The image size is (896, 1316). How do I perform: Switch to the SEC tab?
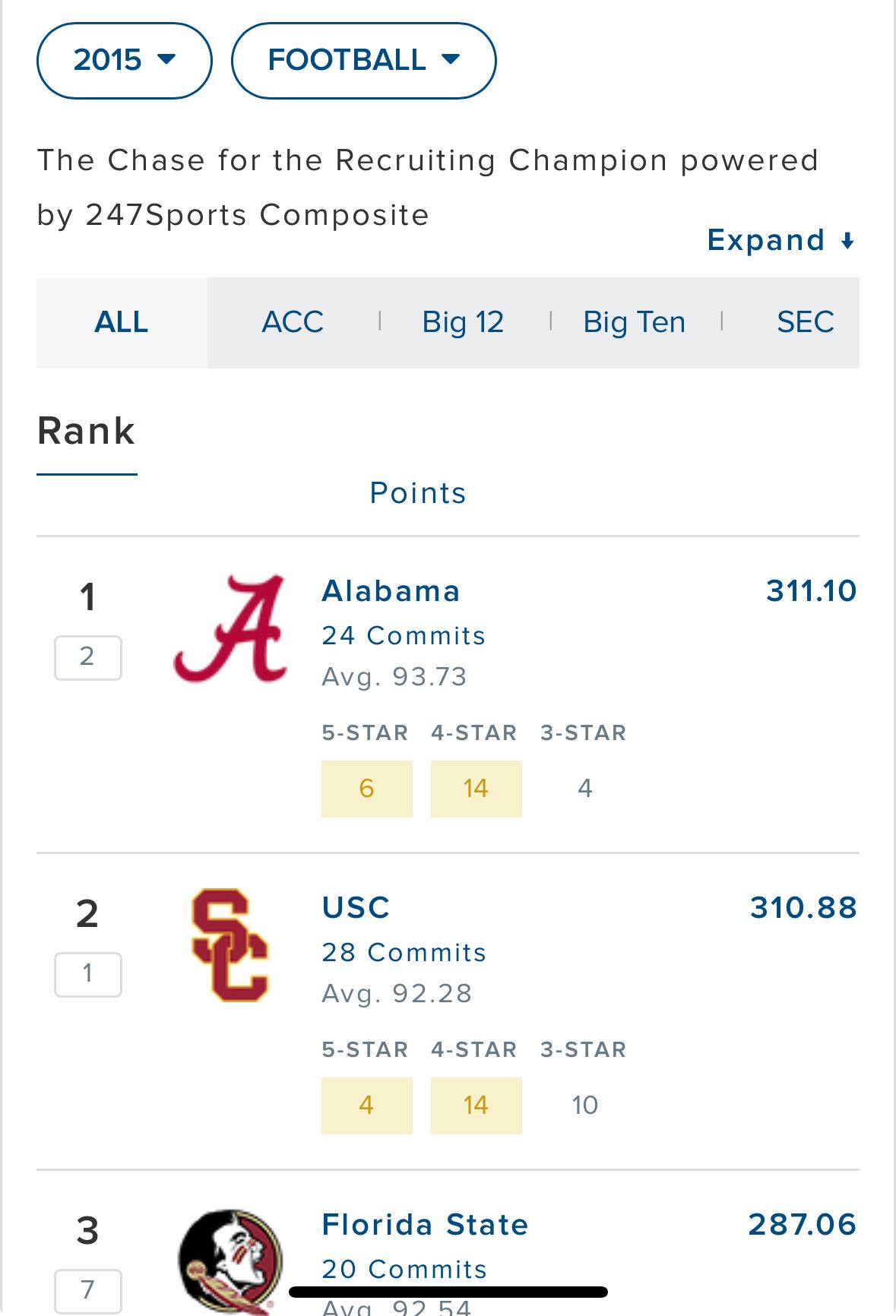[805, 322]
